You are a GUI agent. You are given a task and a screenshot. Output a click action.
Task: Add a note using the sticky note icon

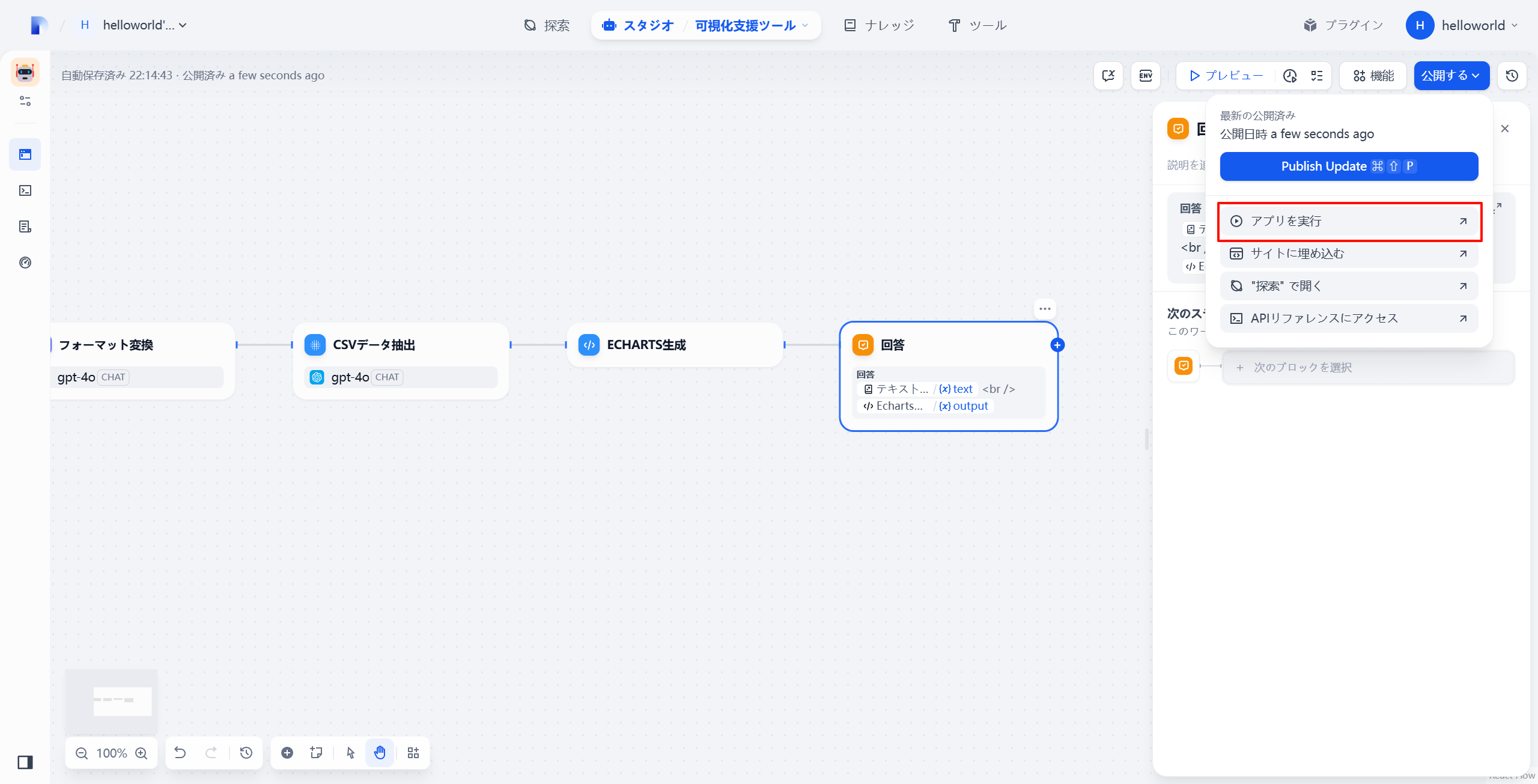pyautogui.click(x=316, y=753)
